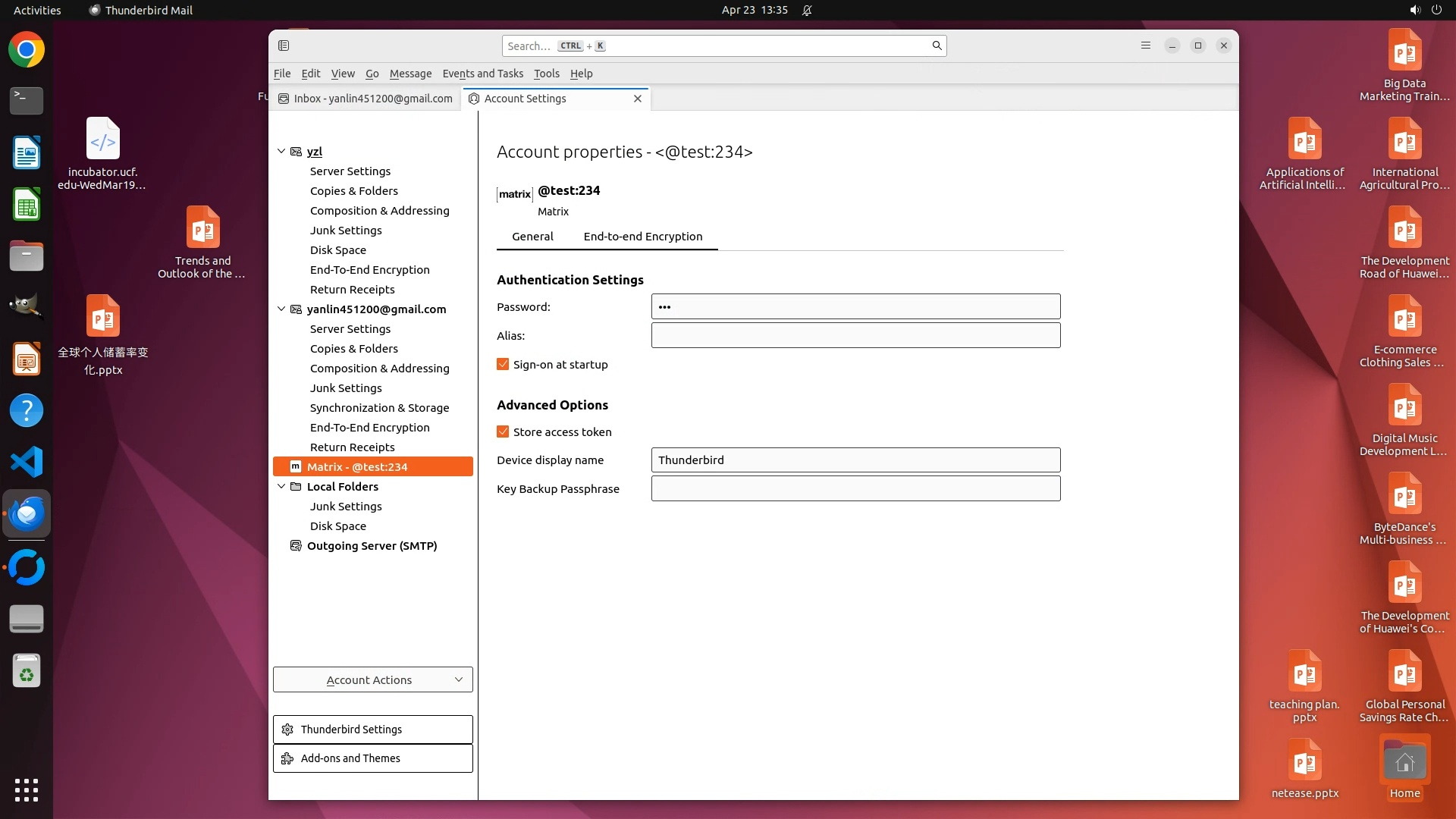Click the Key Backup Passphrase field
The height and width of the screenshot is (819, 1456).
(855, 489)
